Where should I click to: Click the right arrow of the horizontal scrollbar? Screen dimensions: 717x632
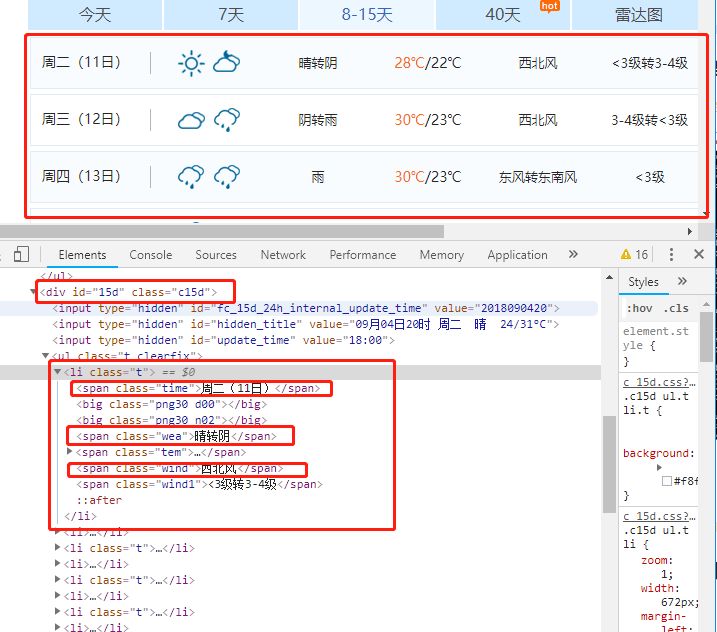click(690, 231)
